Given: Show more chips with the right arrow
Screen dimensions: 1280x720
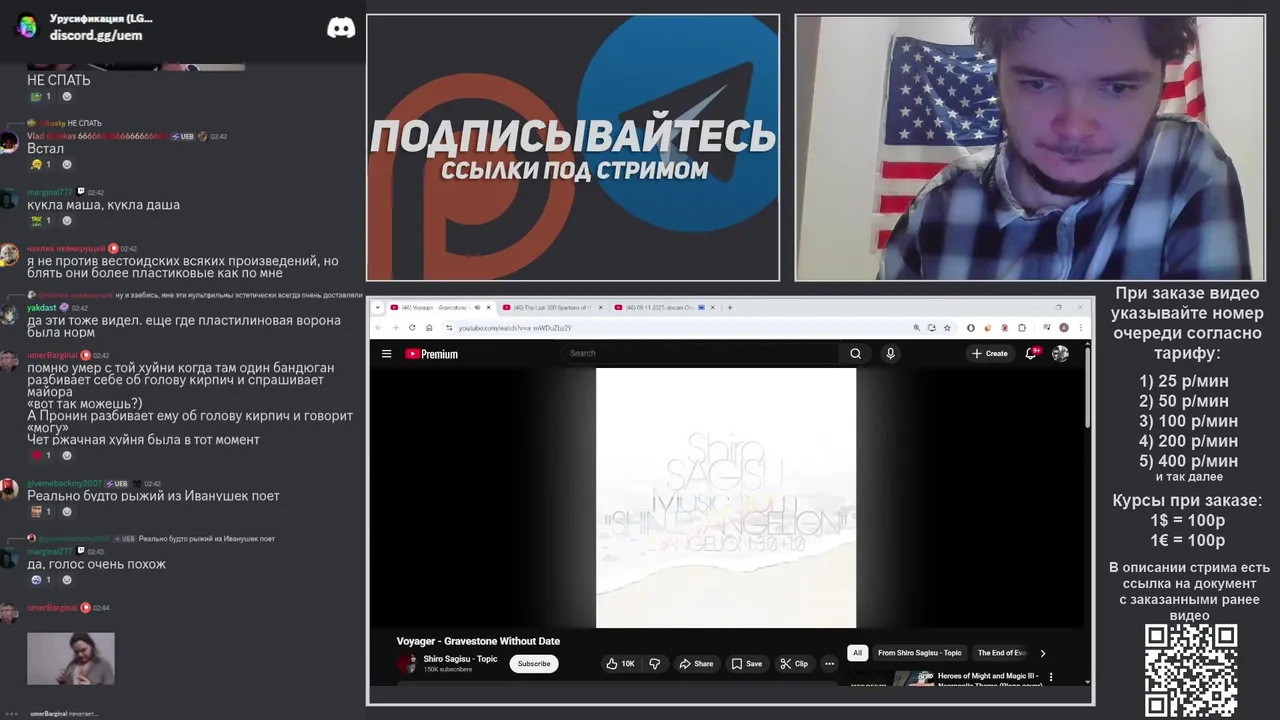Looking at the screenshot, I should [1043, 653].
